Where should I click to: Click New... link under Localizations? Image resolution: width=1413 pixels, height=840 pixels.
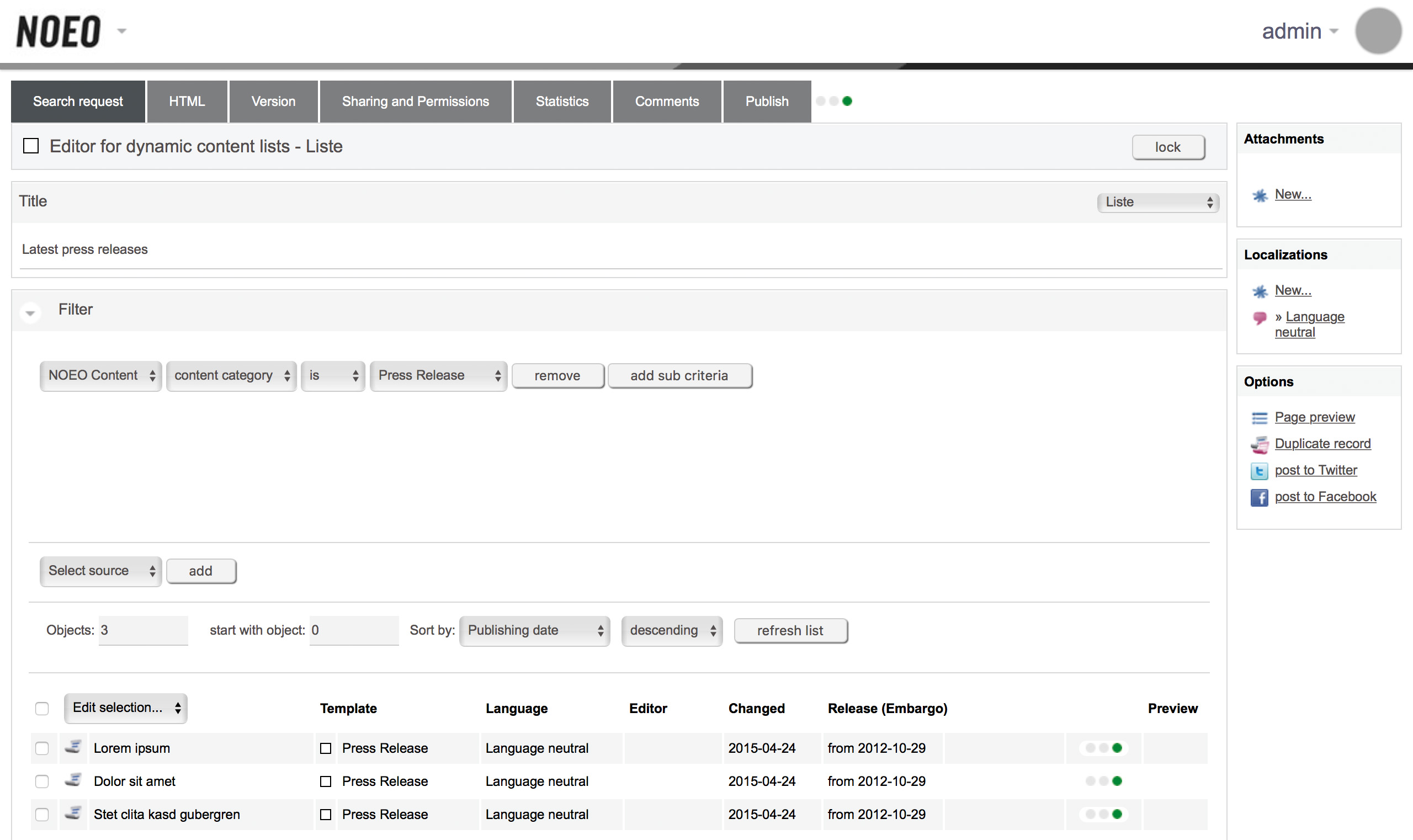coord(1293,290)
